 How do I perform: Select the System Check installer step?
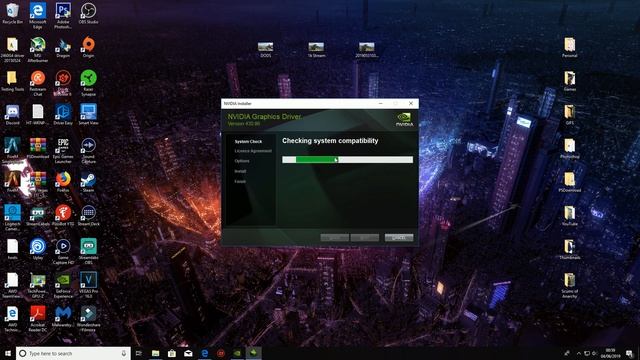tap(248, 142)
